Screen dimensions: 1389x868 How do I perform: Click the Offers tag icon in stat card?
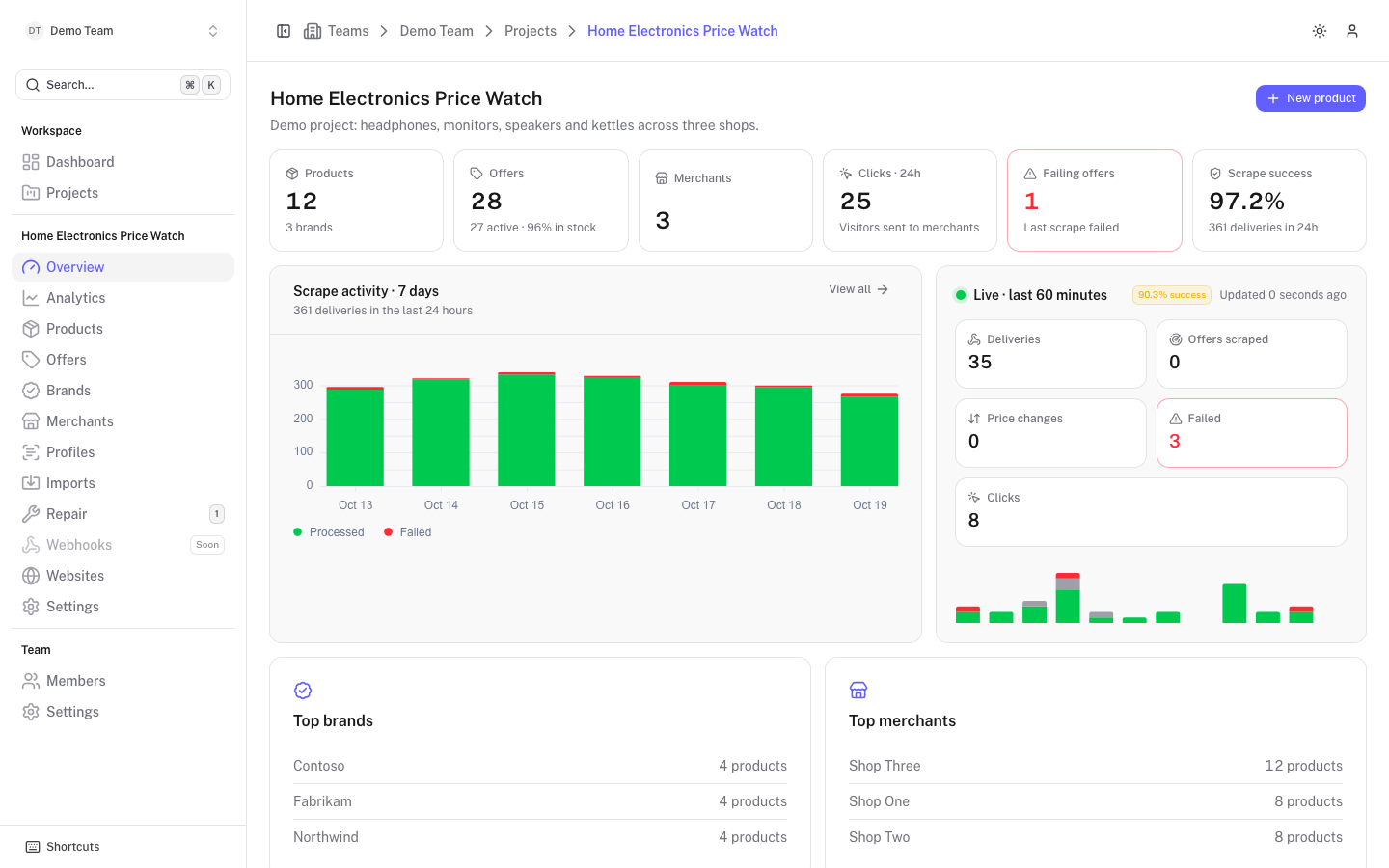(x=477, y=174)
